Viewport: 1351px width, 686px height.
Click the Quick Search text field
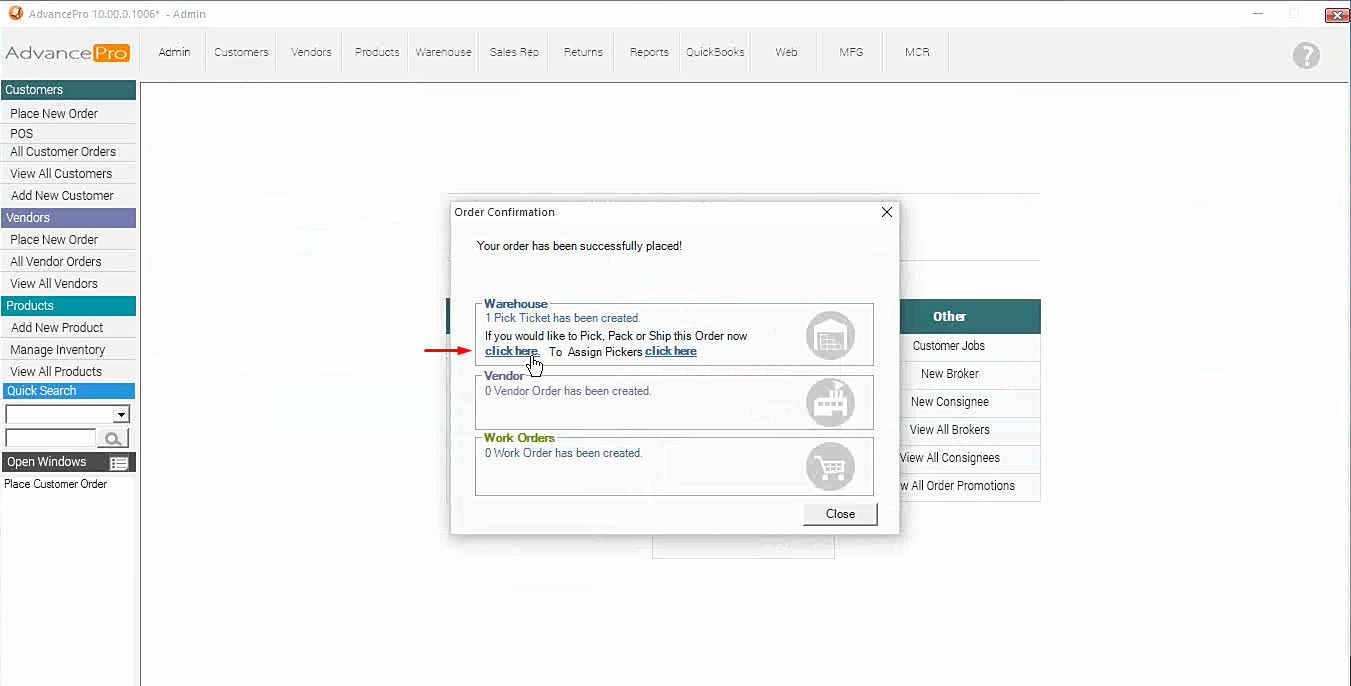(50, 438)
